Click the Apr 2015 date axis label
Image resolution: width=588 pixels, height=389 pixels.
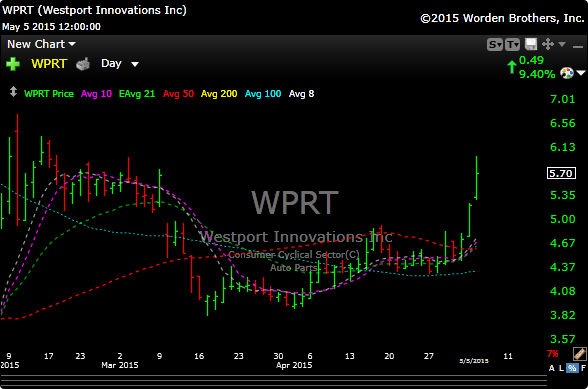point(294,365)
